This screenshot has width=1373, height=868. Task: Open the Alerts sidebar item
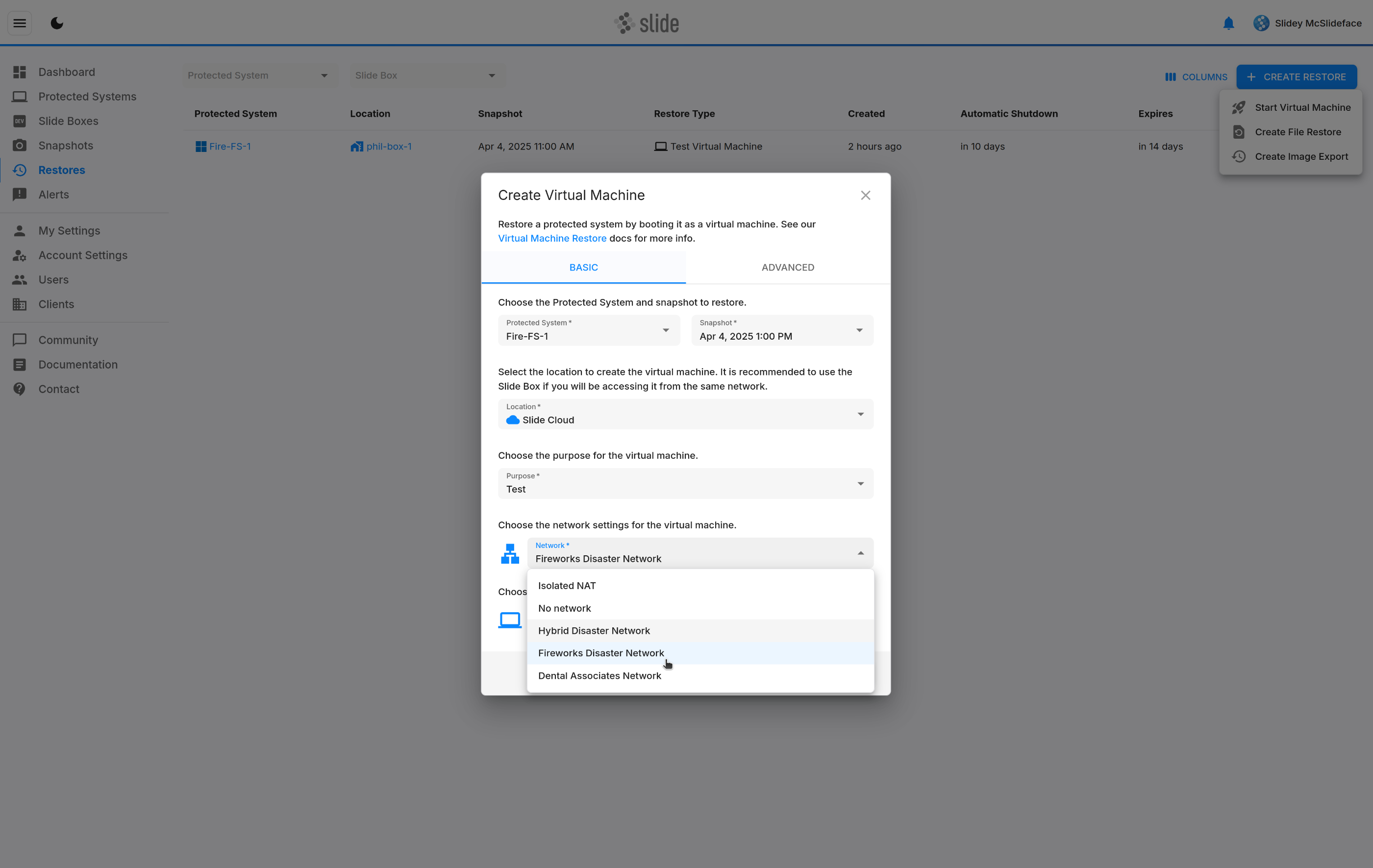tap(53, 195)
